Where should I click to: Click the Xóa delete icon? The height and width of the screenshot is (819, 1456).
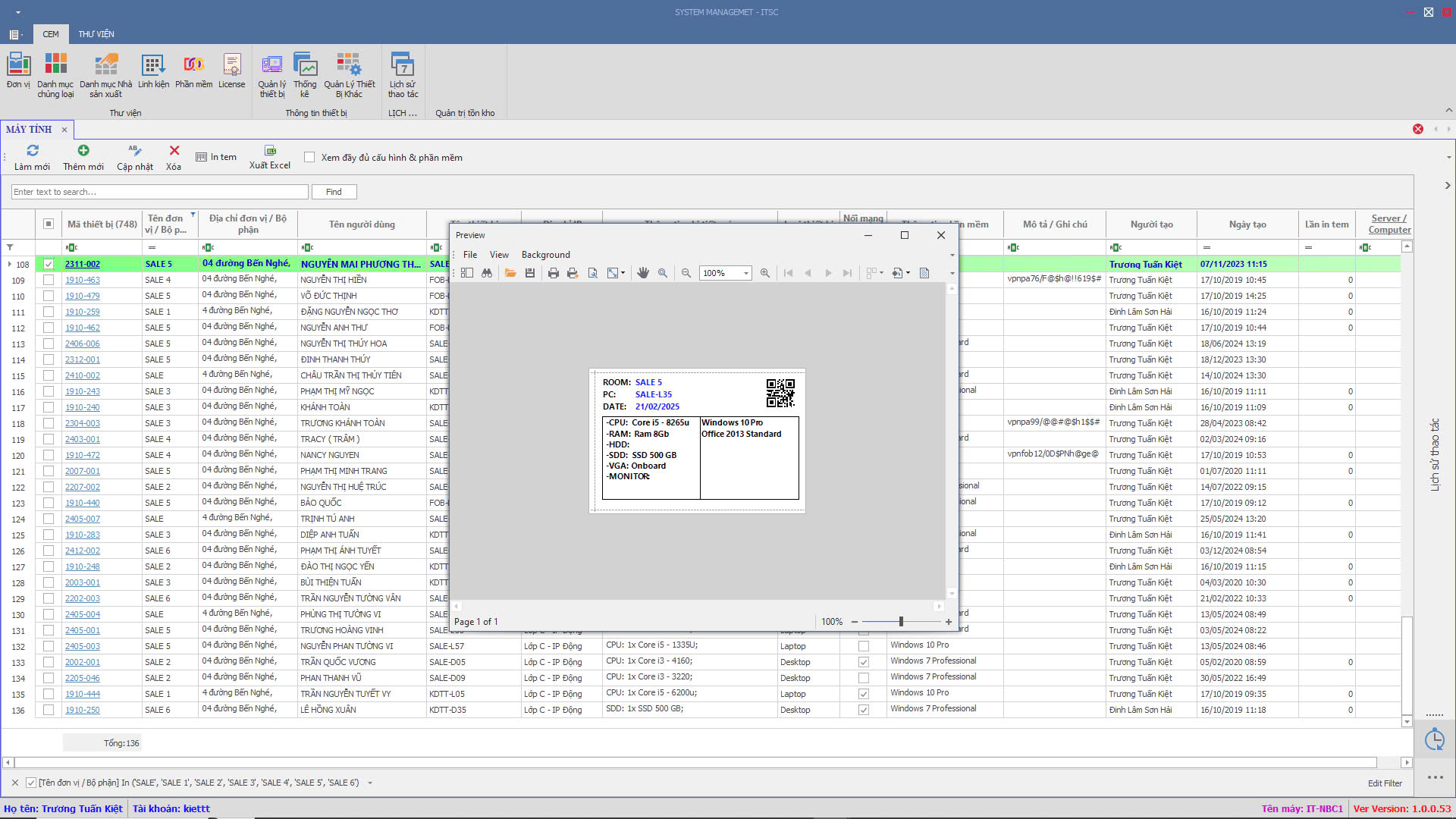click(174, 150)
